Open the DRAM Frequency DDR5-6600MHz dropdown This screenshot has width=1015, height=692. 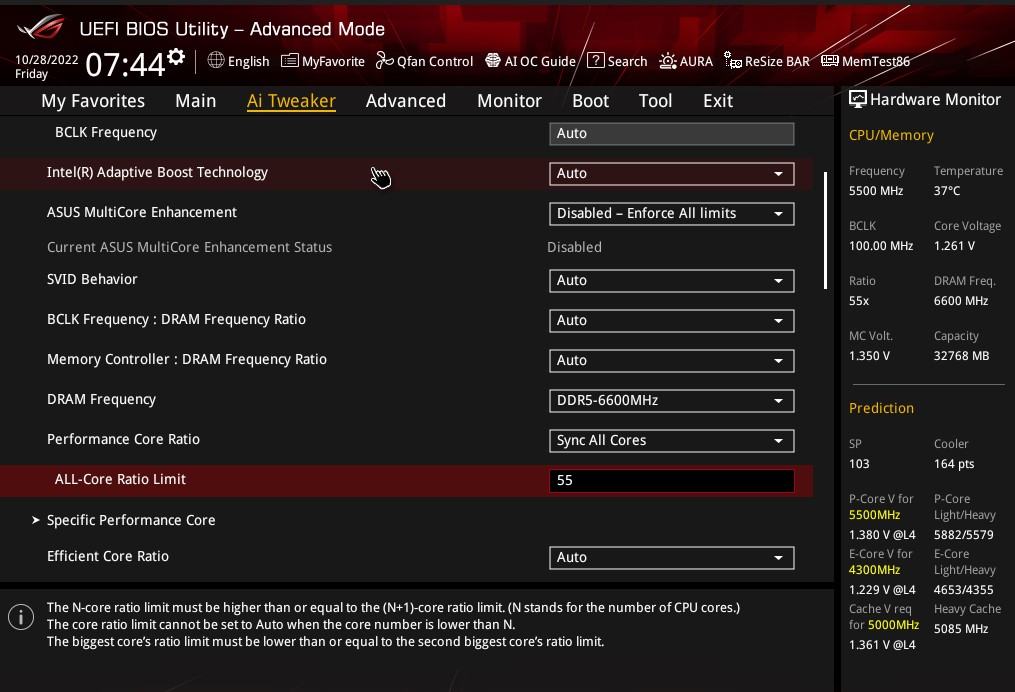click(671, 401)
